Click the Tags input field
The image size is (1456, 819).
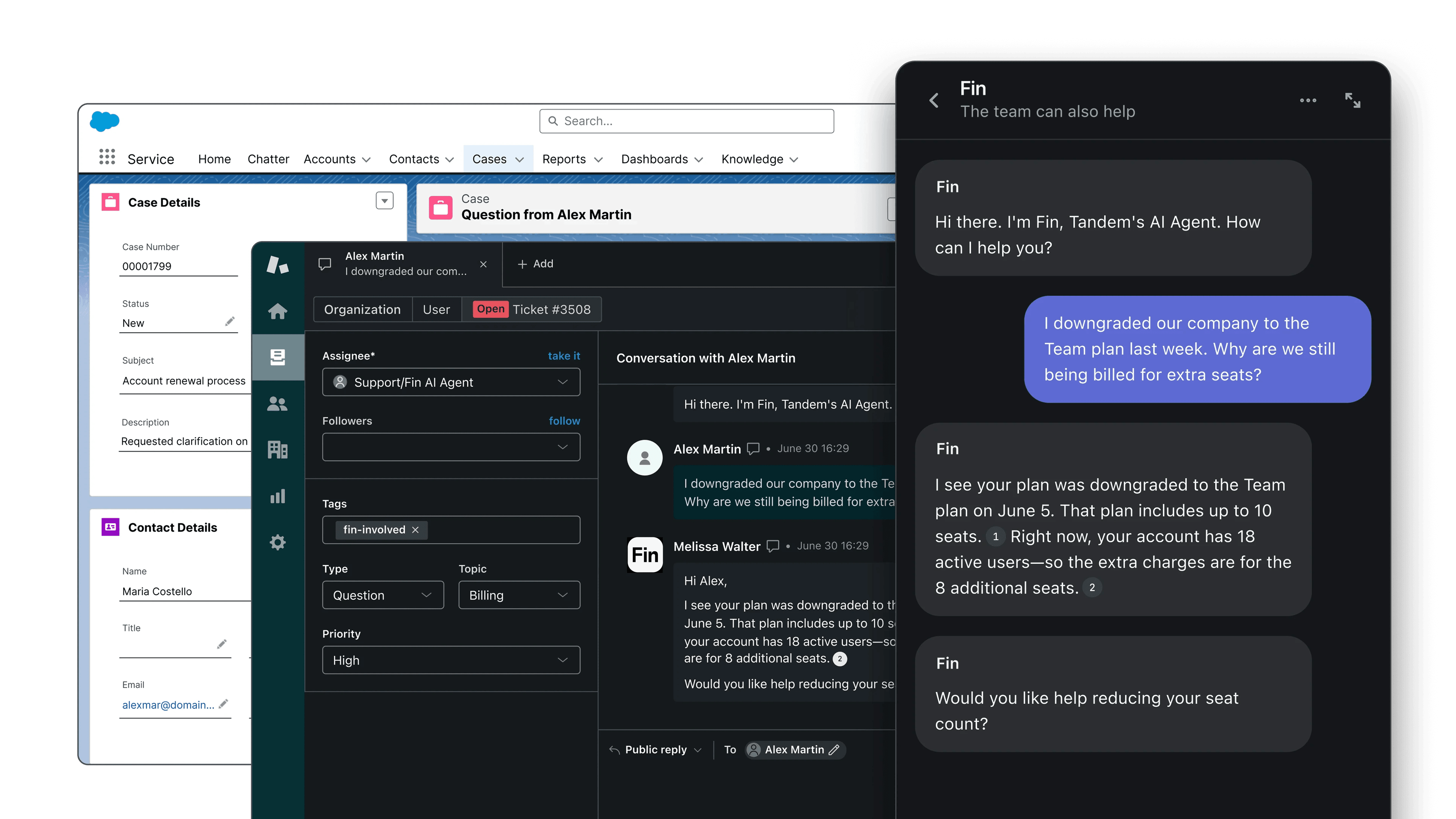451,530
